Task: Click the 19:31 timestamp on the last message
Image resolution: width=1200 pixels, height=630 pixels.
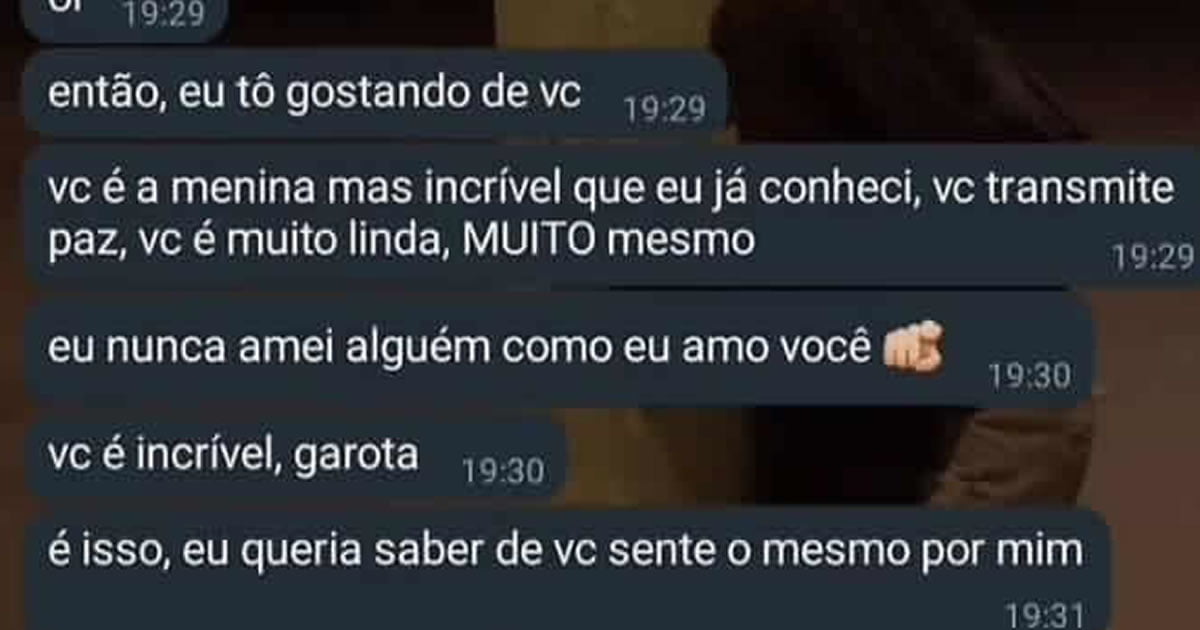Action: coord(1045,613)
